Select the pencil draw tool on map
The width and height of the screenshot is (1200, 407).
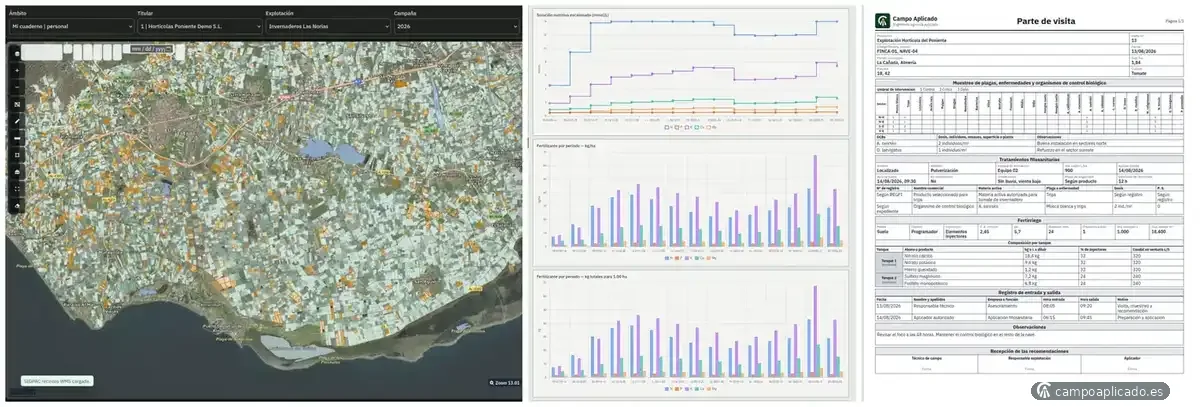coord(17,121)
